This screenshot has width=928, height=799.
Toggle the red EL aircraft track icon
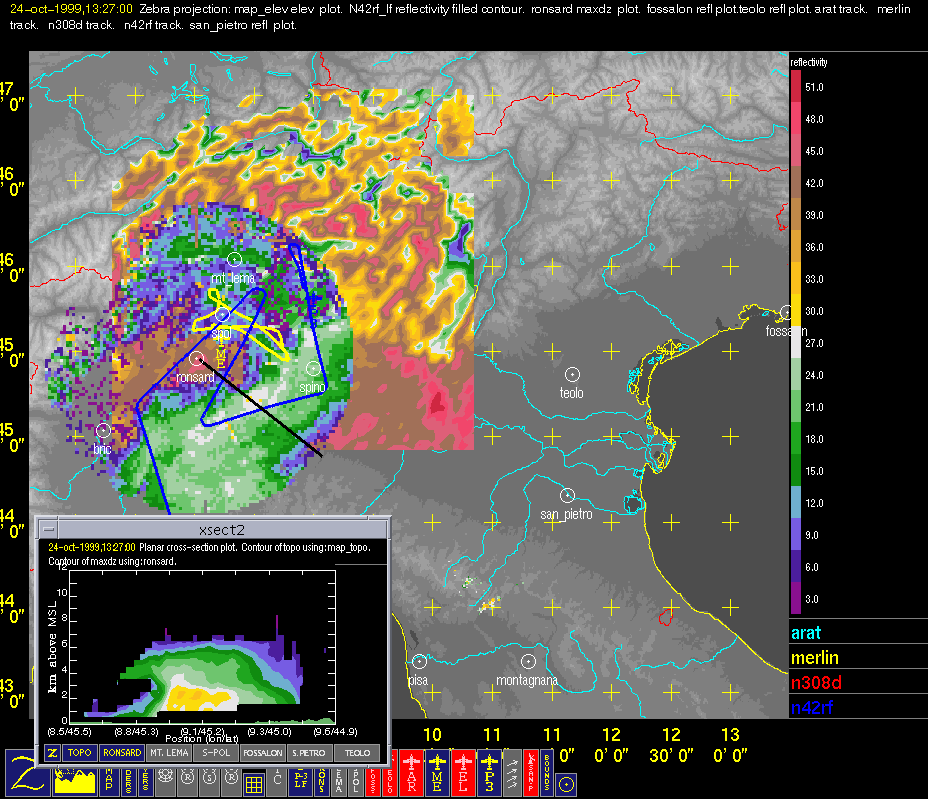(x=463, y=772)
